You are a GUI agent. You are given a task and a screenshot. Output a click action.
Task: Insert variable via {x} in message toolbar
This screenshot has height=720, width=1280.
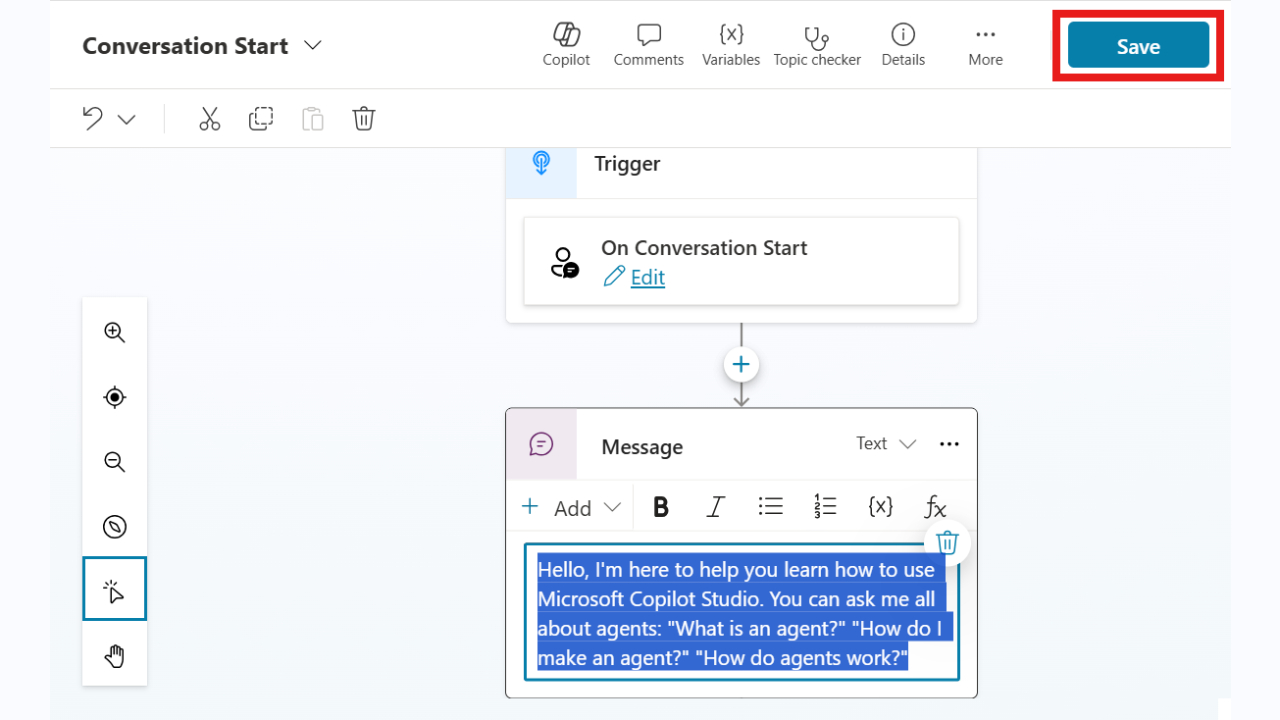[880, 506]
